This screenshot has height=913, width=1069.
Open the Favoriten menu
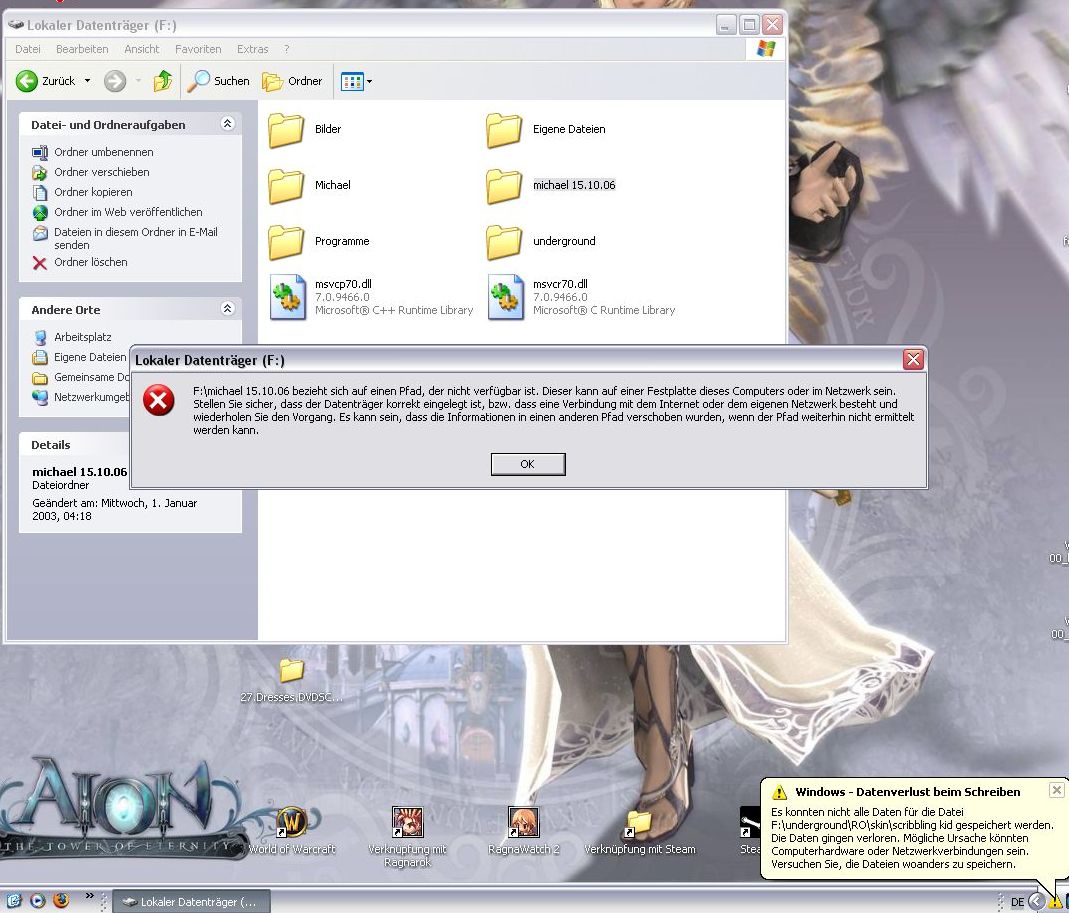[198, 49]
